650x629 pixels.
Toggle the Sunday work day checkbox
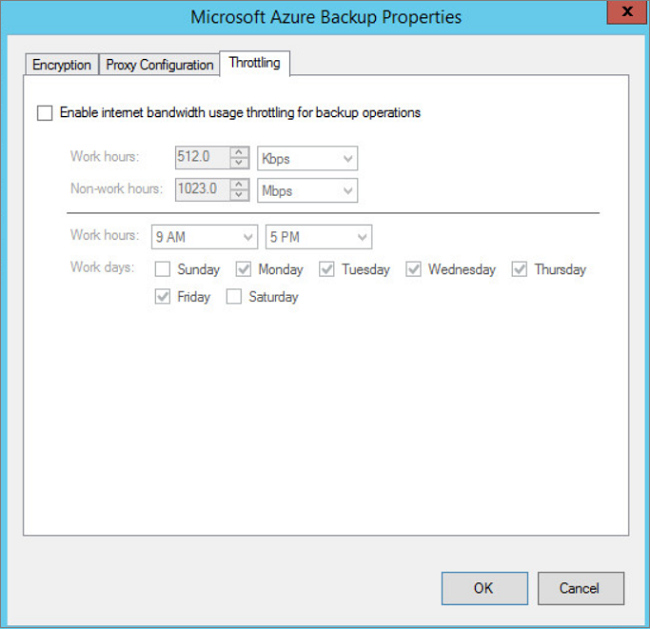162,269
